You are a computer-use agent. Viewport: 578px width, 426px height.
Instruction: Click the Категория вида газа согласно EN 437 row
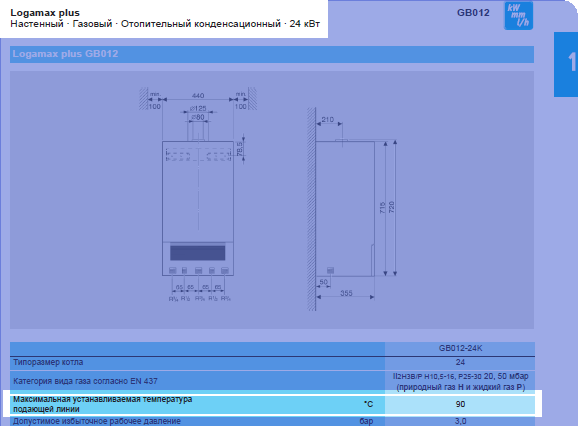[272, 381]
